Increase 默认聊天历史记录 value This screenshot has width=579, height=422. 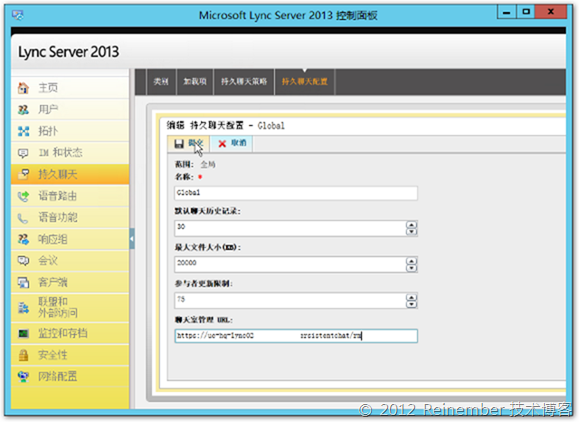click(411, 225)
